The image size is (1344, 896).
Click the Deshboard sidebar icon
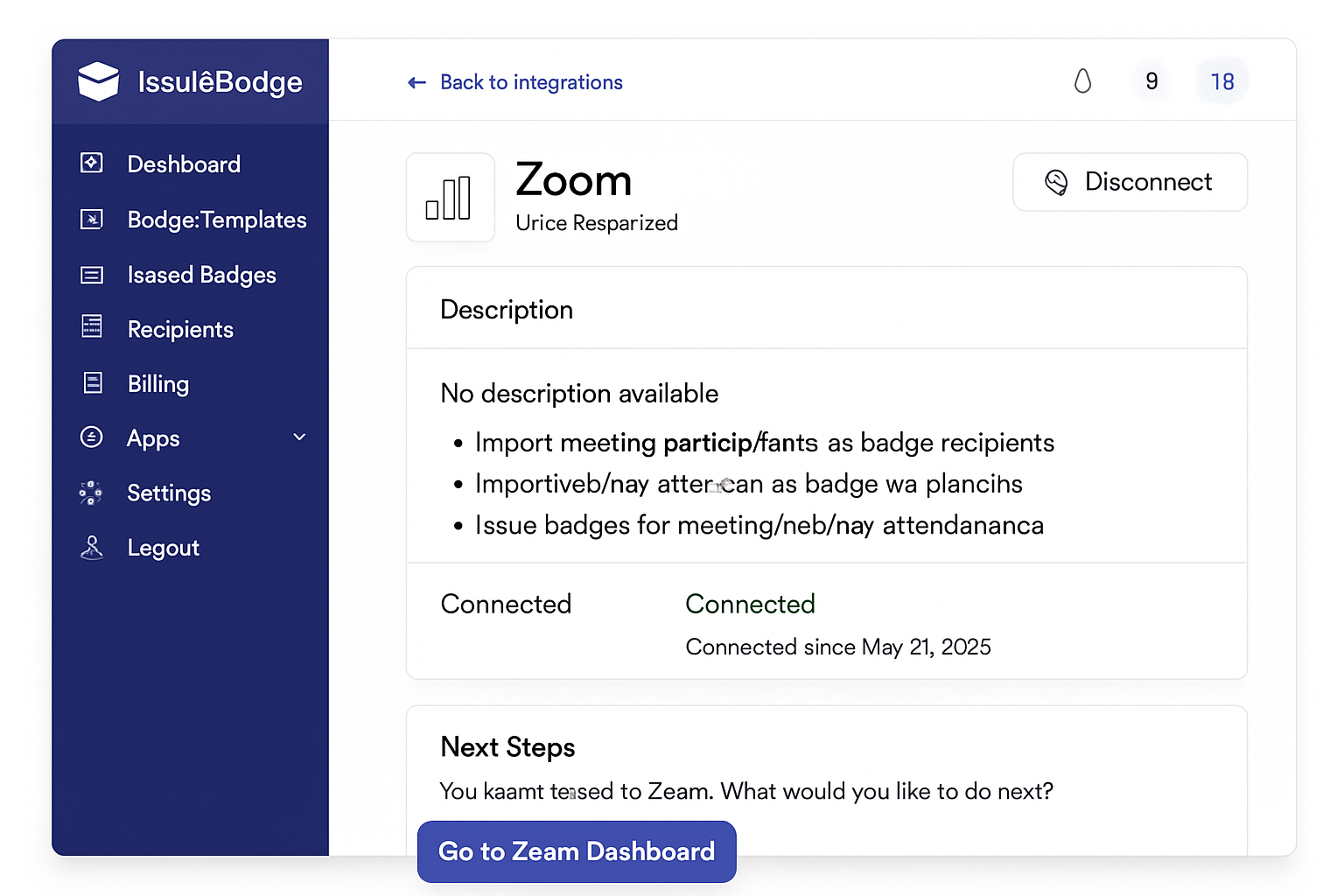click(x=92, y=163)
